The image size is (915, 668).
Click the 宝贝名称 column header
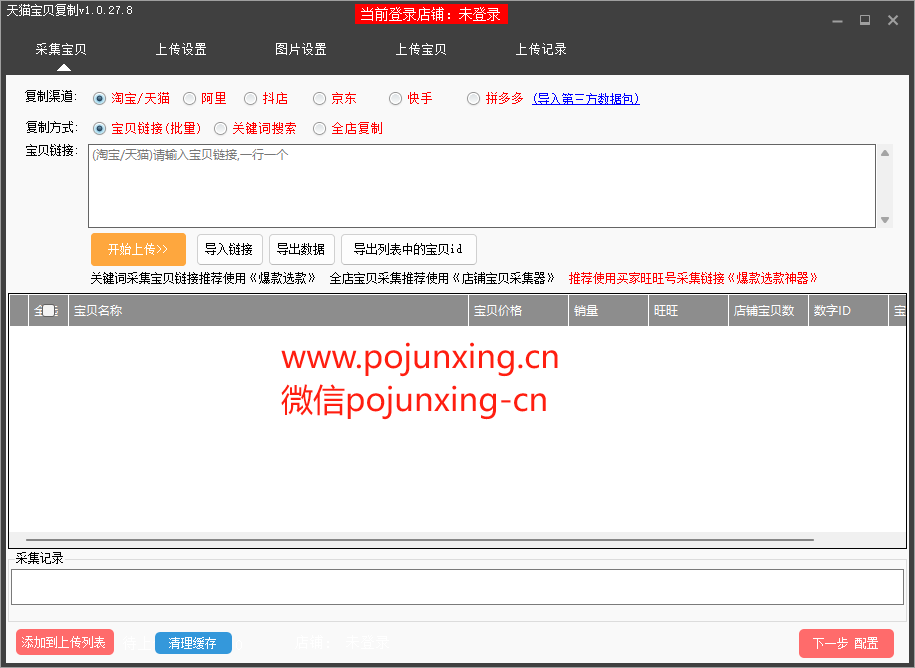268,310
